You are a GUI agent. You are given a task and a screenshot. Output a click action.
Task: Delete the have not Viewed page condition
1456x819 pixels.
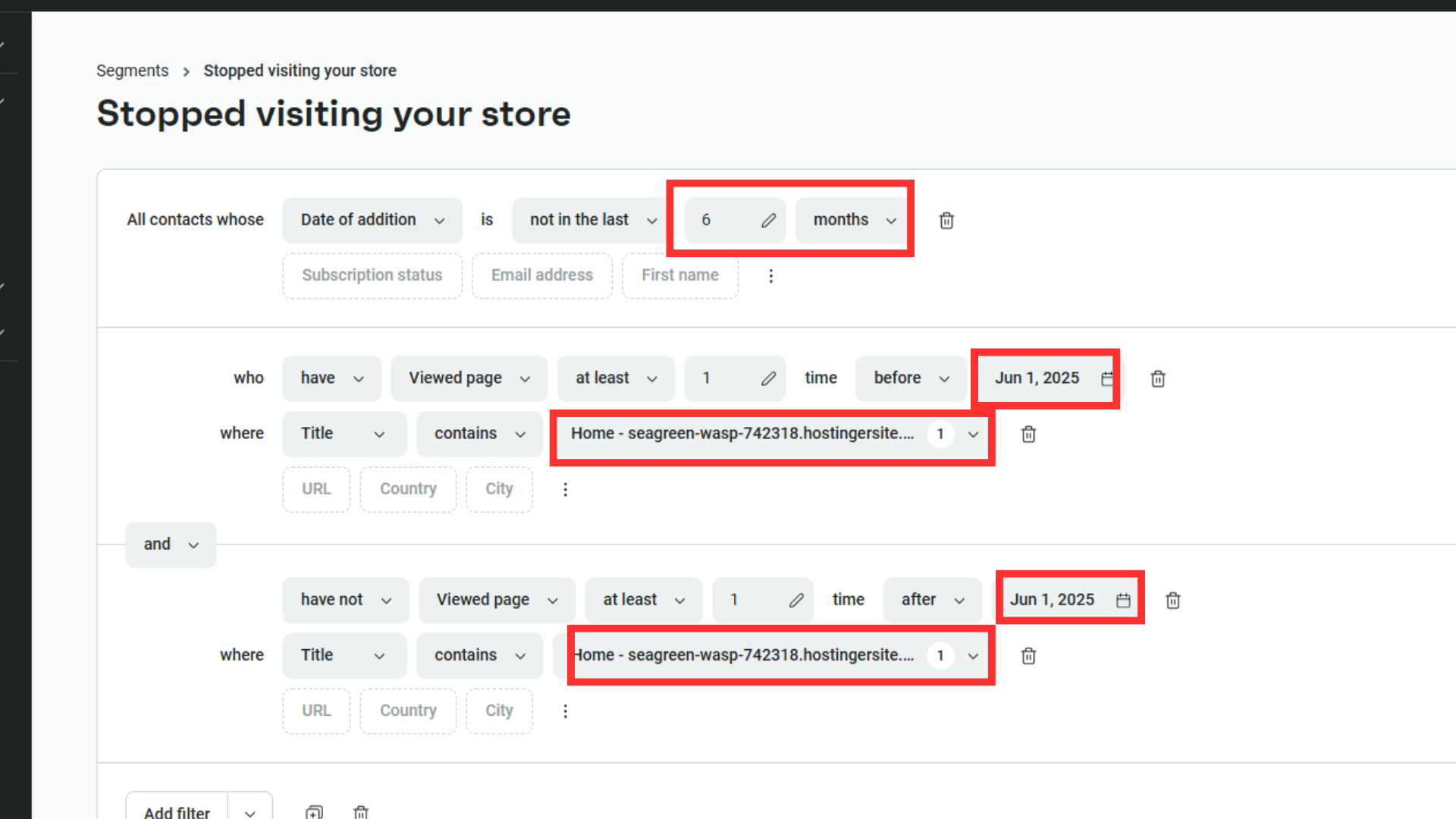click(x=1172, y=601)
